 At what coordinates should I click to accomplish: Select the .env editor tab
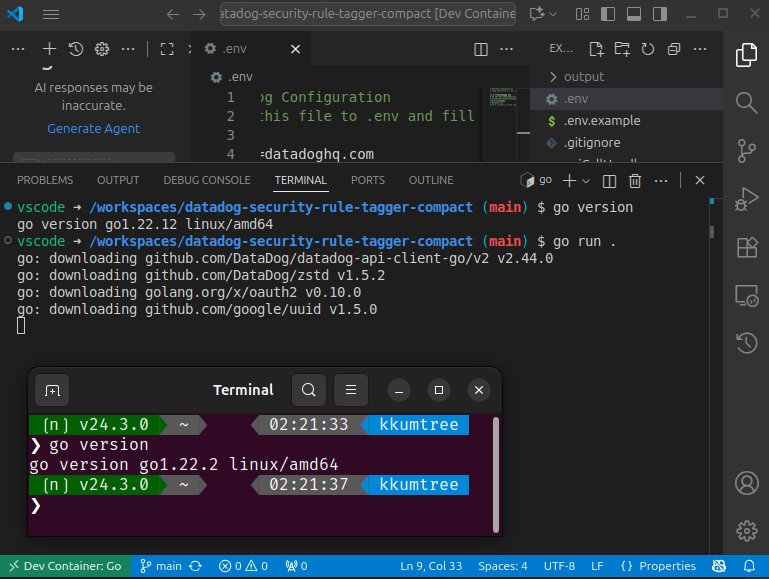click(x=251, y=49)
